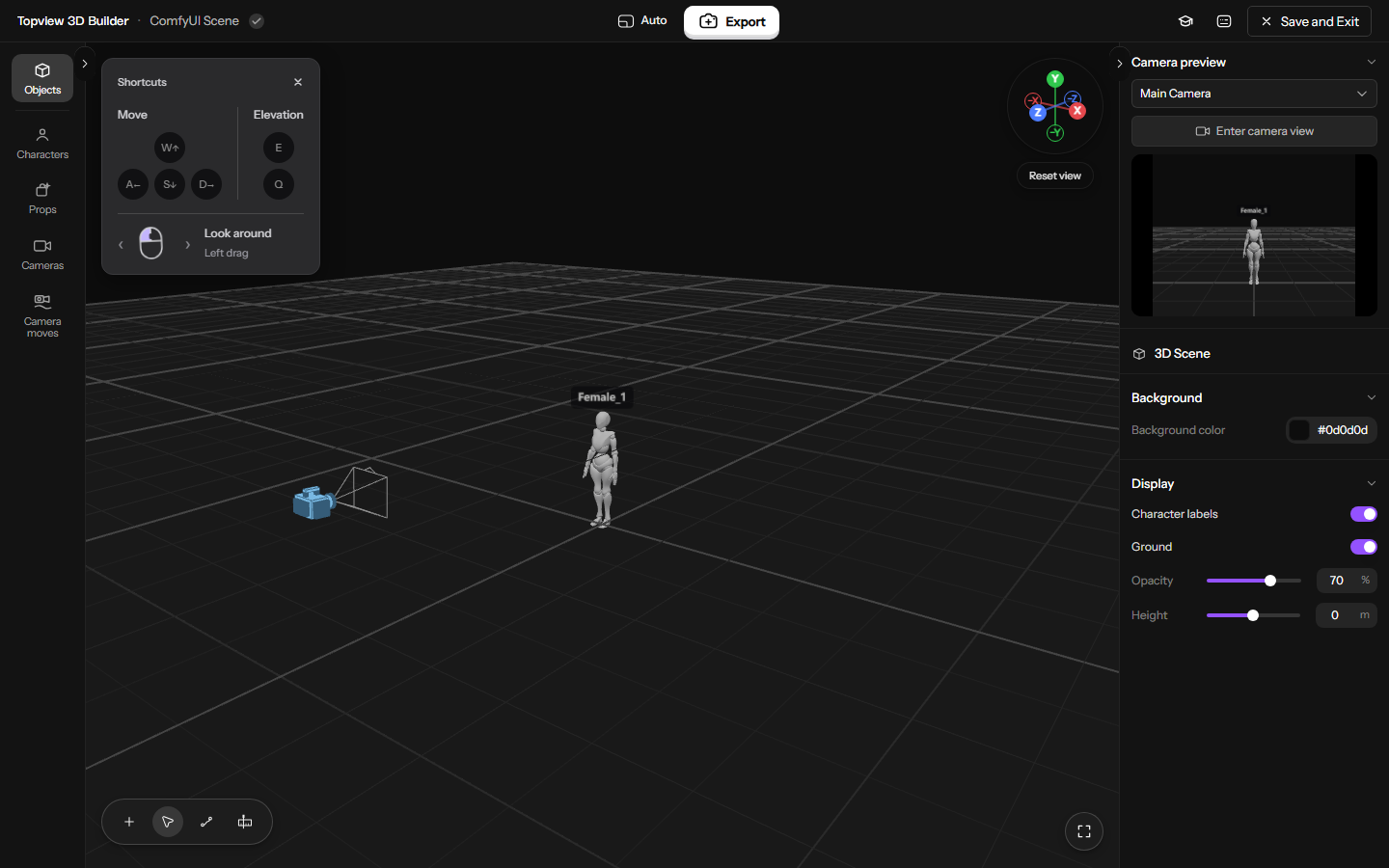
Task: Select the pointer selection tool
Action: (168, 822)
